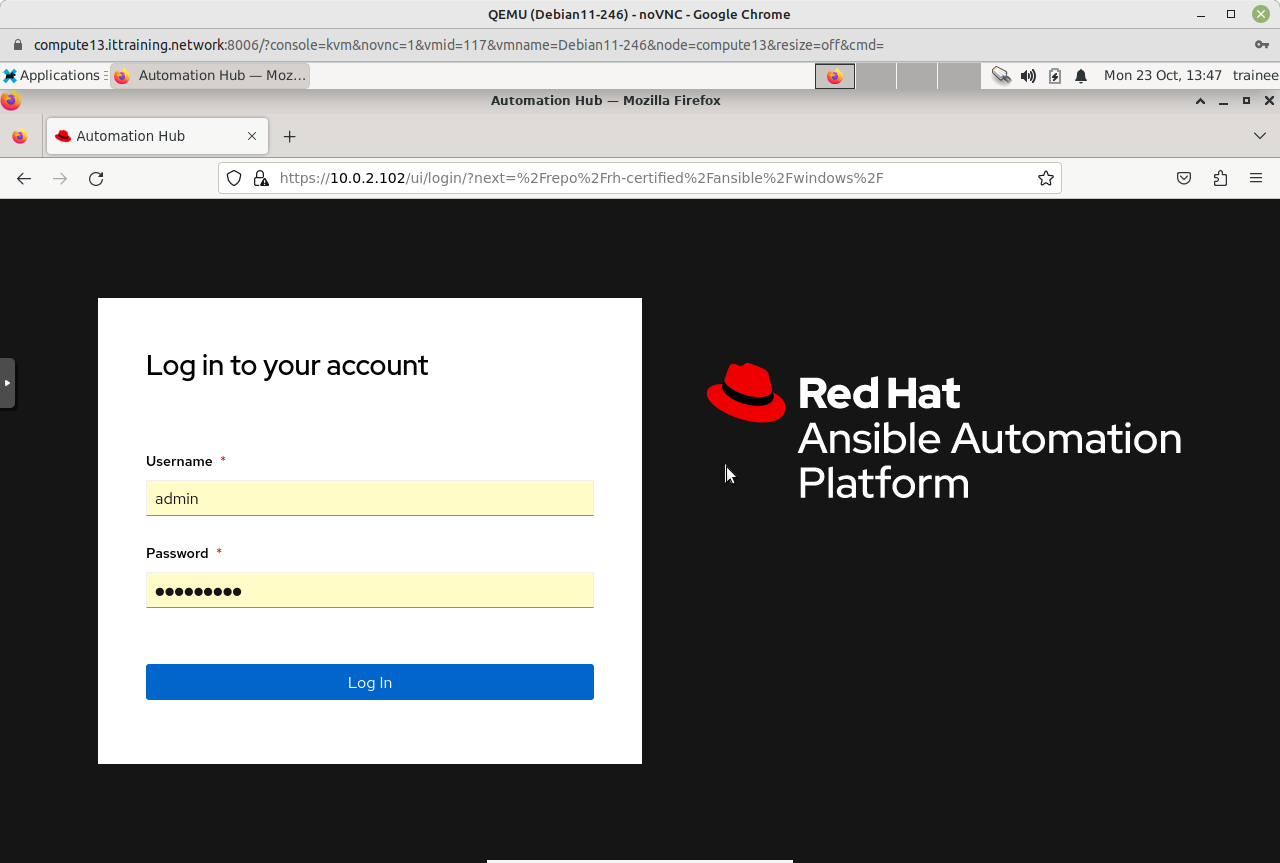Close the Automation Hub tab

click(x=252, y=136)
